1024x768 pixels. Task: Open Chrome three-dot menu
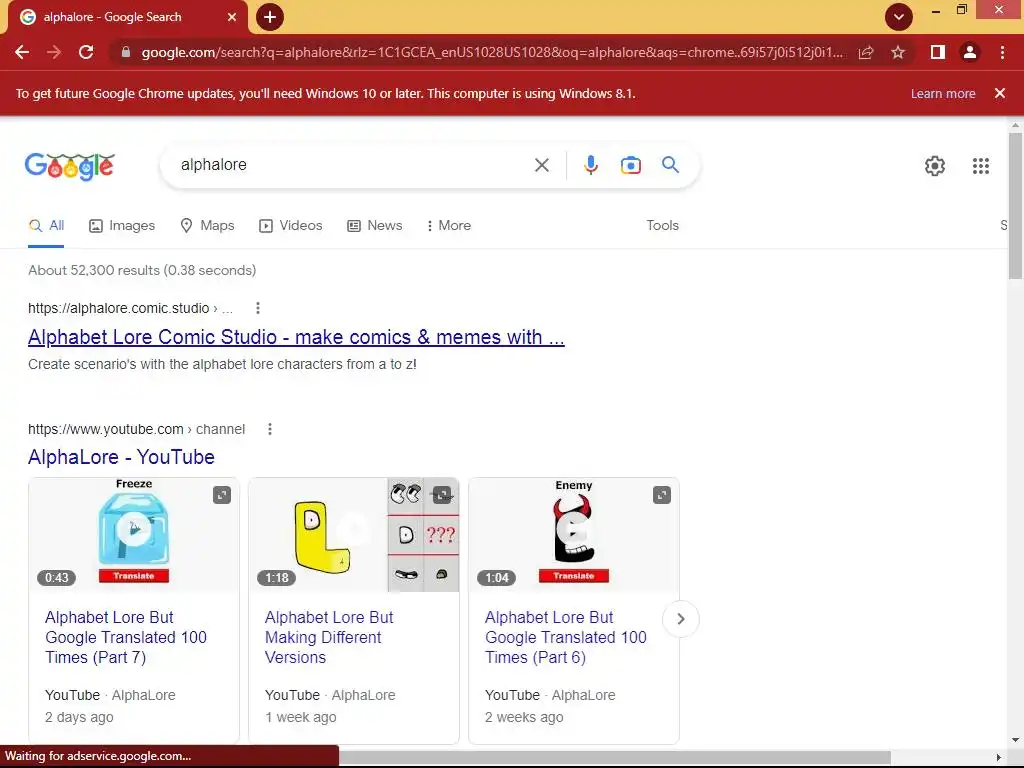(x=1002, y=52)
